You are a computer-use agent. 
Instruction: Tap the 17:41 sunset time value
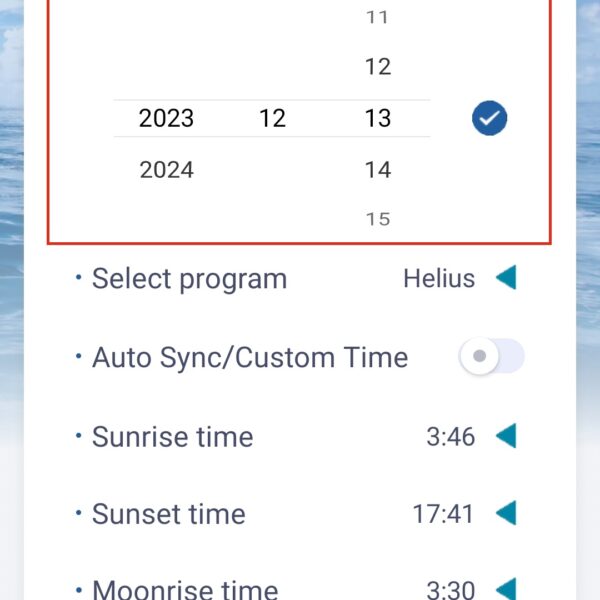pyautogui.click(x=443, y=514)
